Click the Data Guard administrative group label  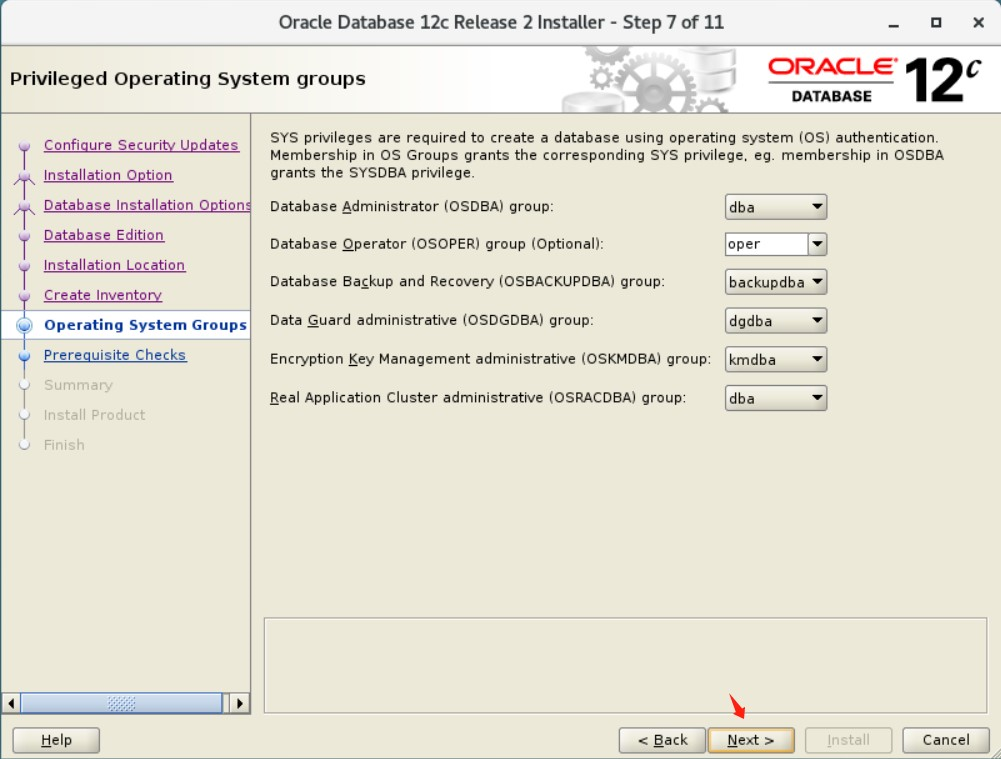[432, 320]
